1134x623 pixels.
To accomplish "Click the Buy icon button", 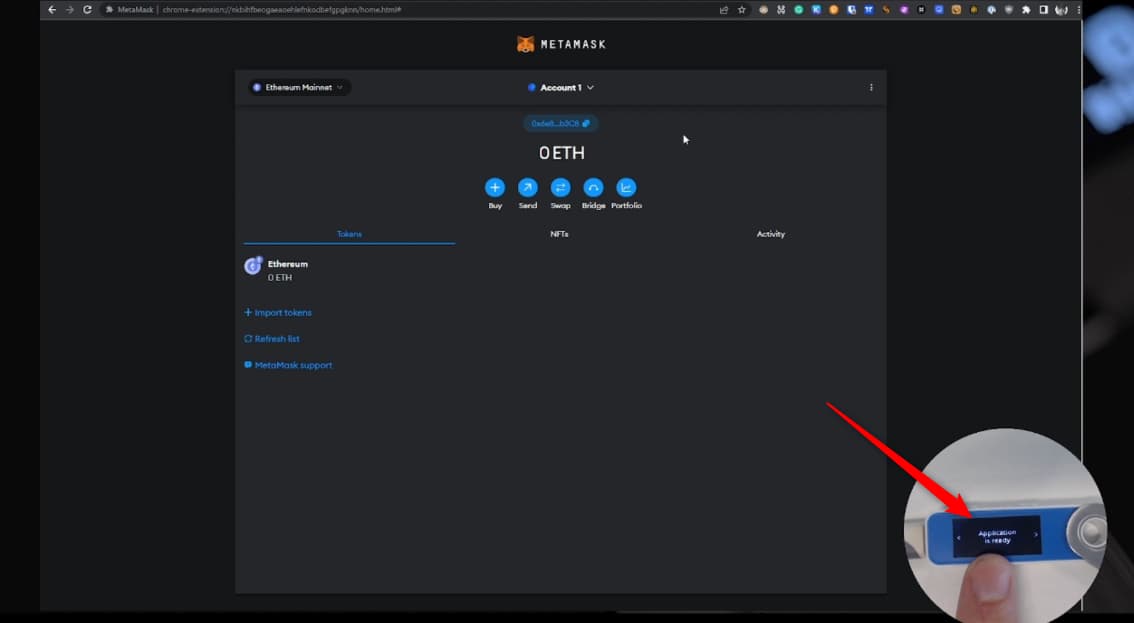I will (495, 188).
